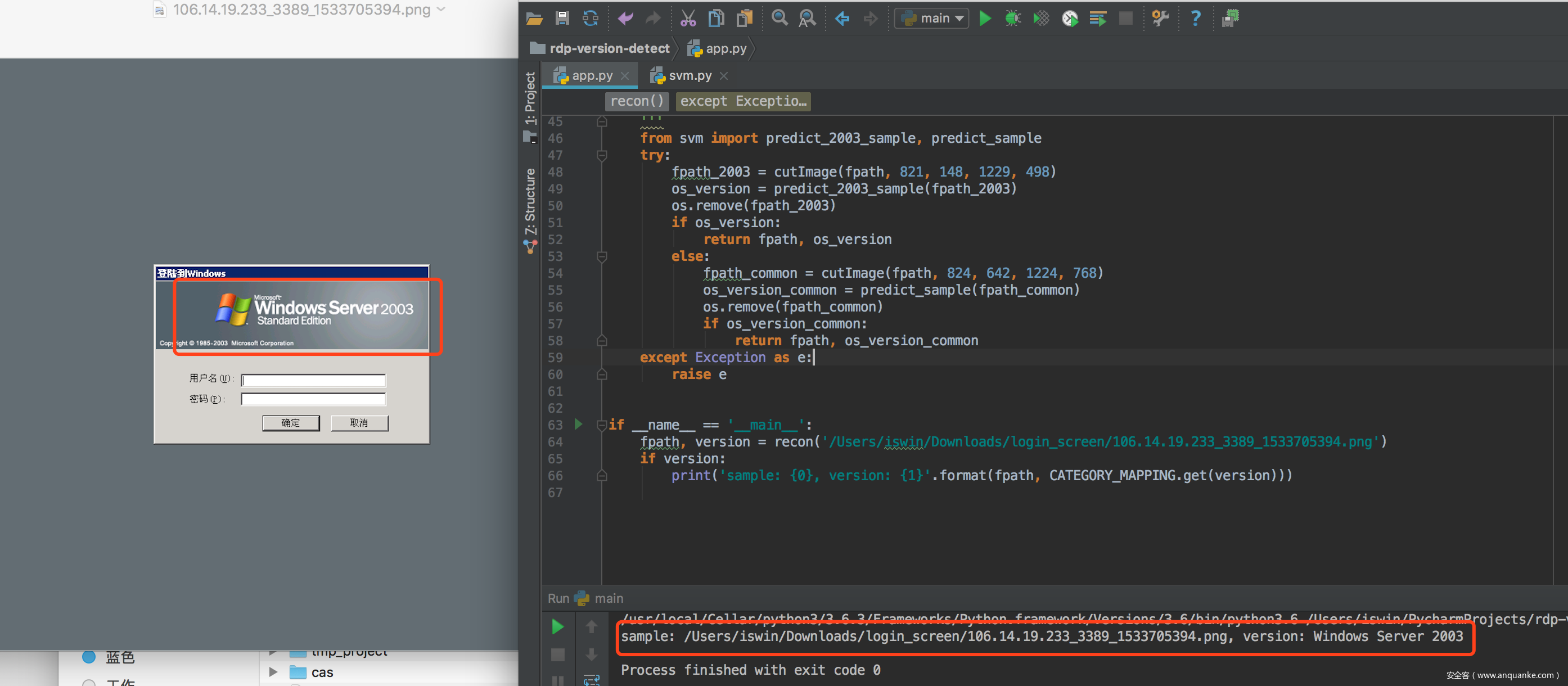Viewport: 1568px width, 686px height.
Task: Start debugging with the green bug icon
Action: point(1012,18)
